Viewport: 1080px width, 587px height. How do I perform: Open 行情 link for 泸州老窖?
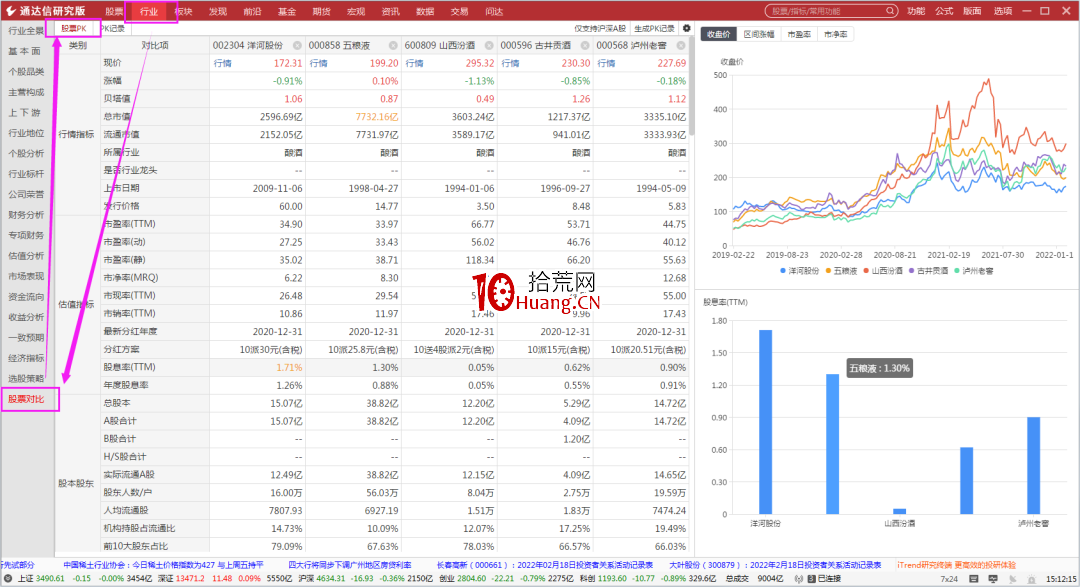[x=606, y=63]
